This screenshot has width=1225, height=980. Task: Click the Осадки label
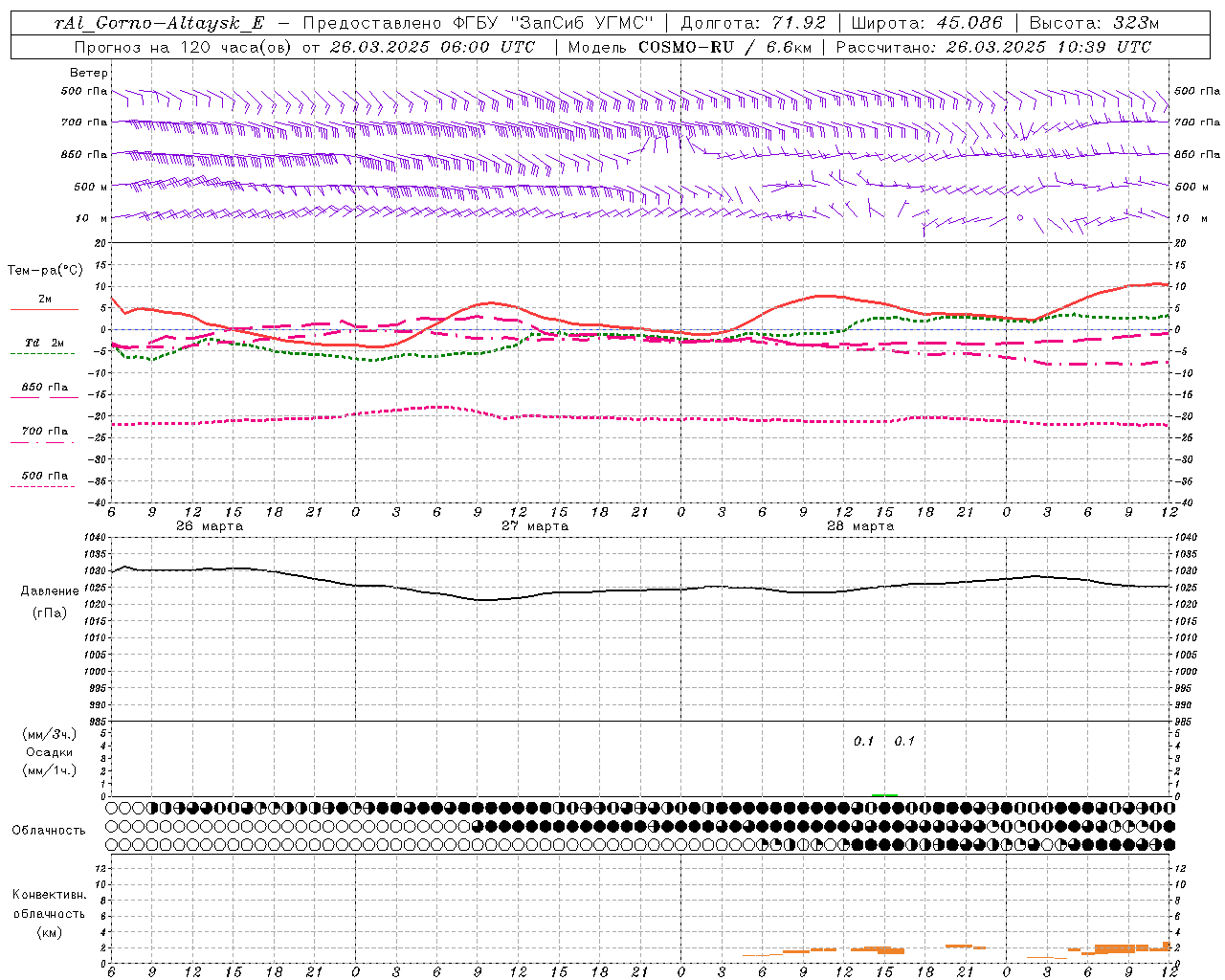coord(50,752)
